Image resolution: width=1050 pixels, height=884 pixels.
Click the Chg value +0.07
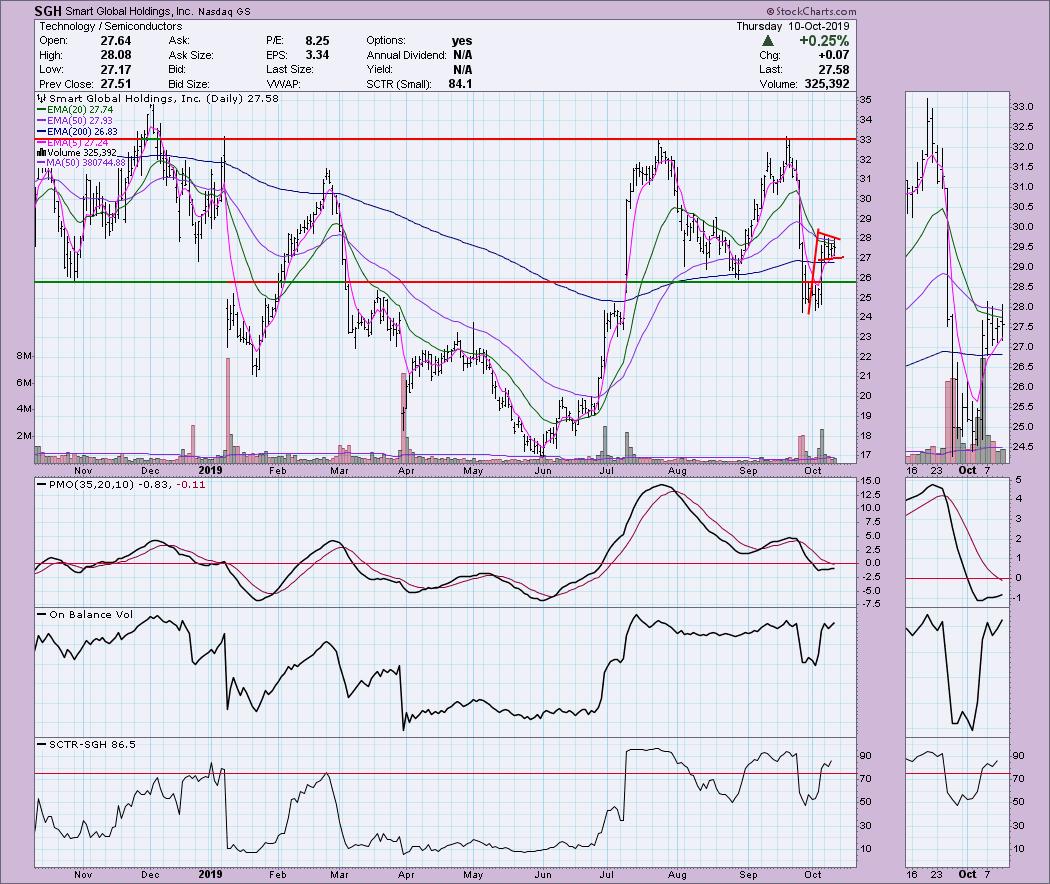tap(833, 55)
